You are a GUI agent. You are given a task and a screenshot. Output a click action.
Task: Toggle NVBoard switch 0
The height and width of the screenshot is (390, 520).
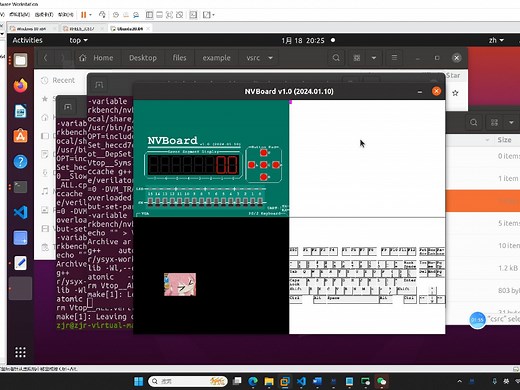point(260,201)
